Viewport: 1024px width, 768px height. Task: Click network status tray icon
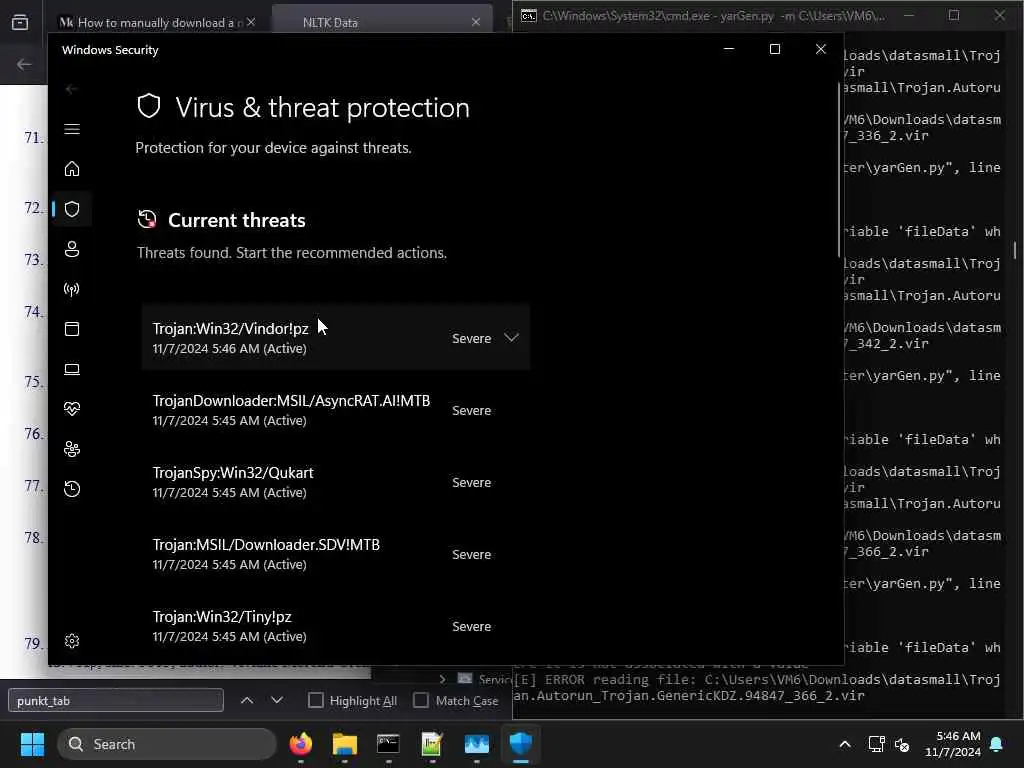coord(876,744)
